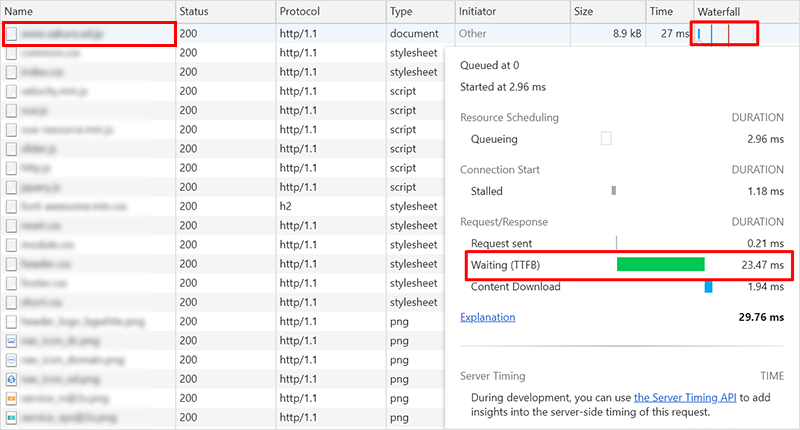Open the Explanation link in timing panel
Viewport: 800px width, 430px height.
point(488,317)
